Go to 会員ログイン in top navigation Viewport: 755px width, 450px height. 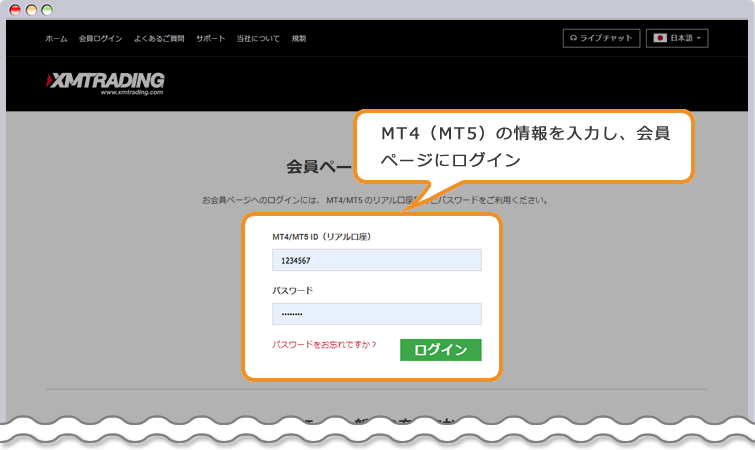[x=101, y=39]
